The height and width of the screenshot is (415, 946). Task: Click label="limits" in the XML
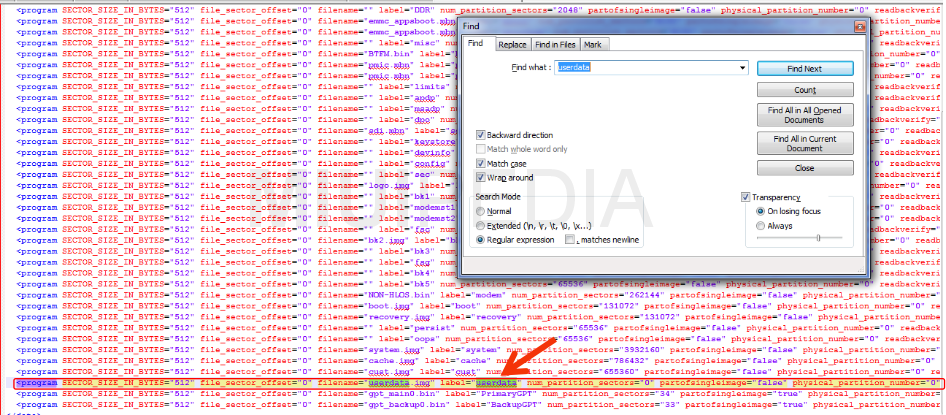[415, 87]
